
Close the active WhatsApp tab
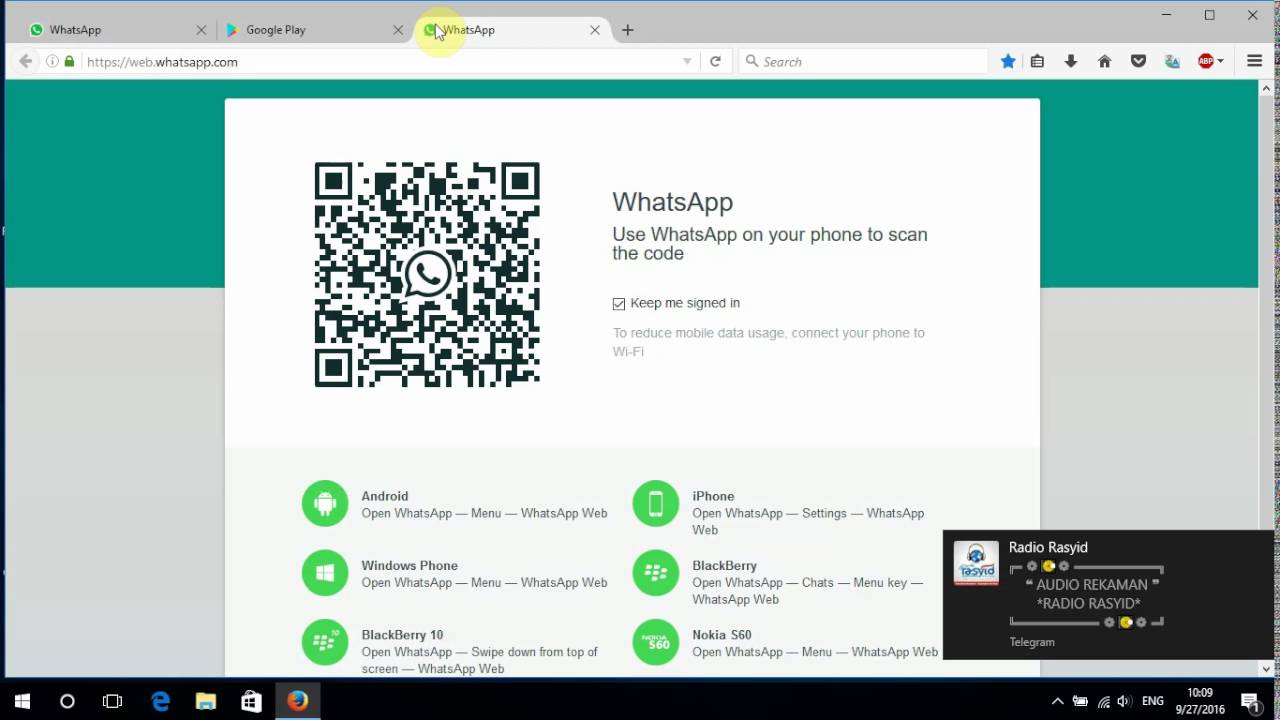[595, 30]
